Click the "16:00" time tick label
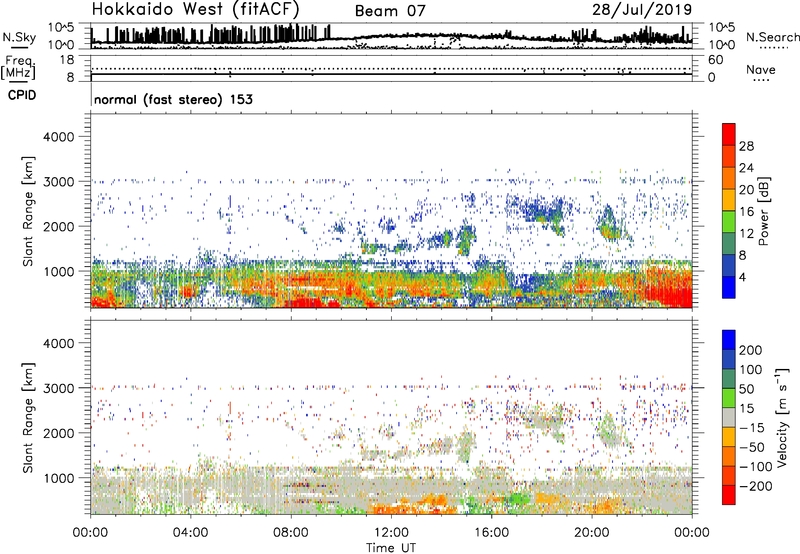 point(491,533)
